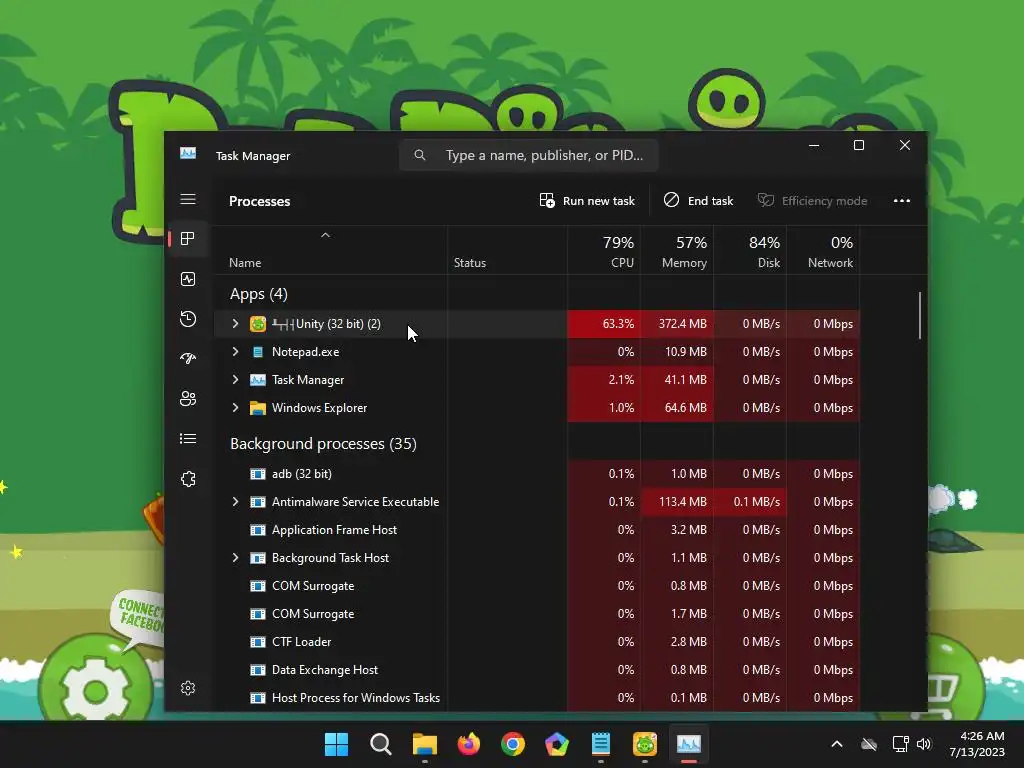Open the Notepad app from the taskbar
The height and width of the screenshot is (768, 1024).
tap(601, 744)
